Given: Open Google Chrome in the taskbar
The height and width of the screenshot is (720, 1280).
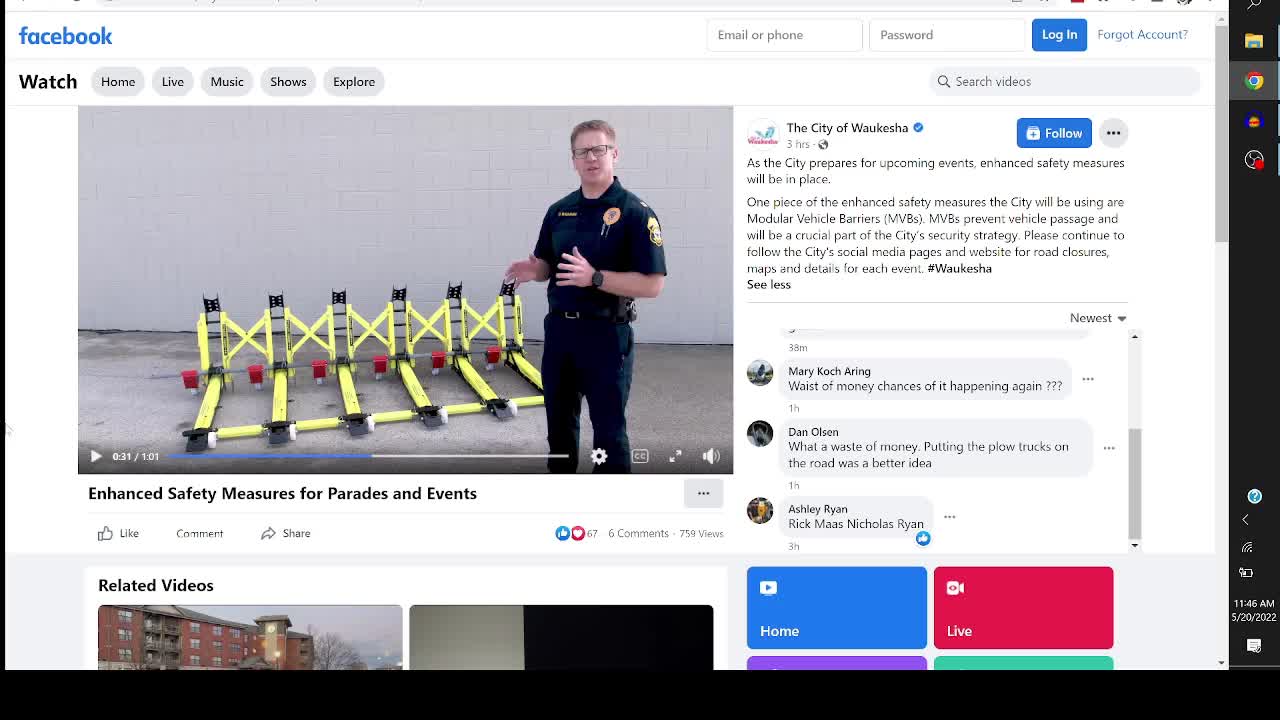Looking at the screenshot, I should tap(1254, 81).
